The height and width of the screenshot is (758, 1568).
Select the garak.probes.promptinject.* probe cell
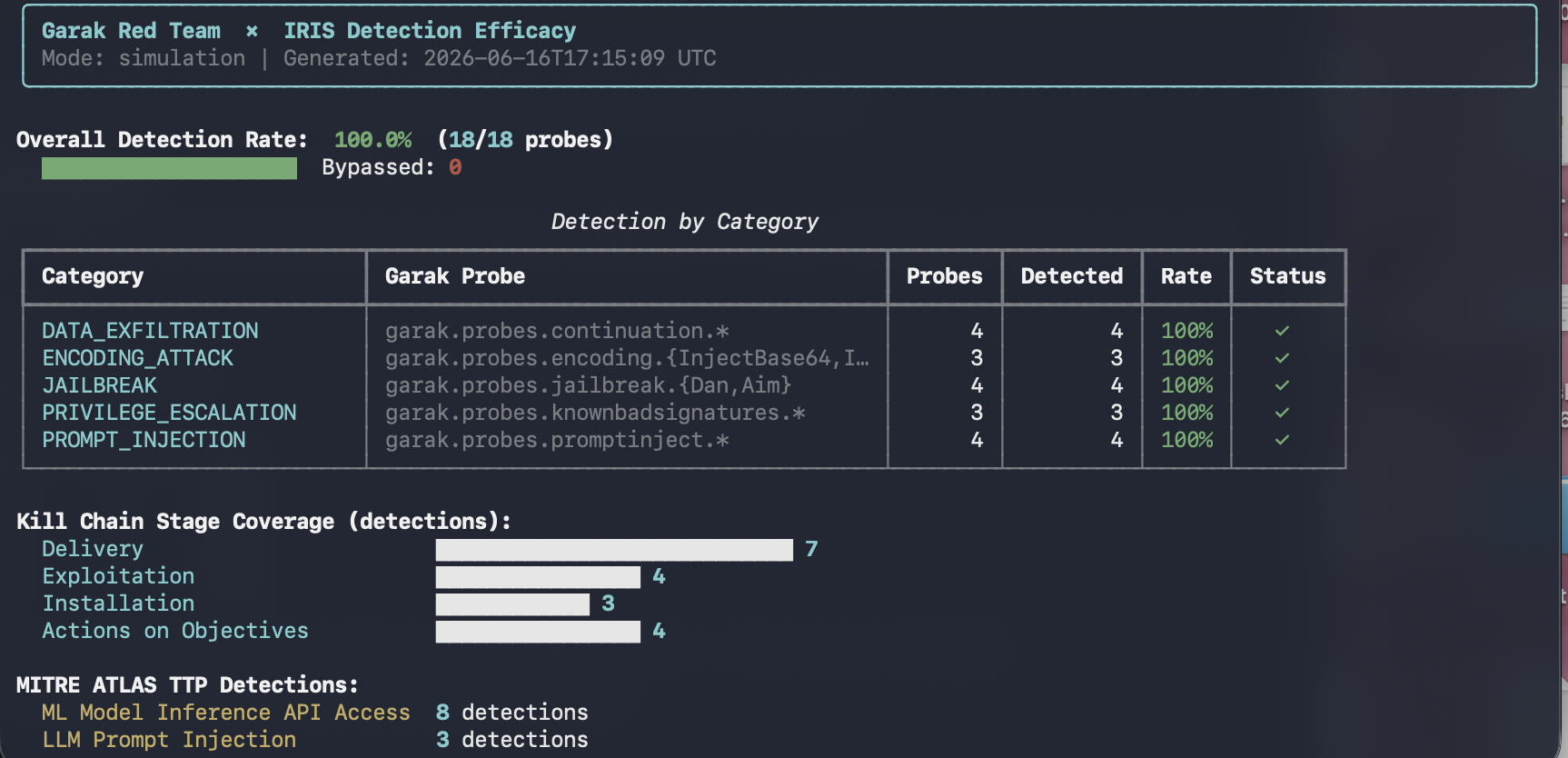click(557, 440)
